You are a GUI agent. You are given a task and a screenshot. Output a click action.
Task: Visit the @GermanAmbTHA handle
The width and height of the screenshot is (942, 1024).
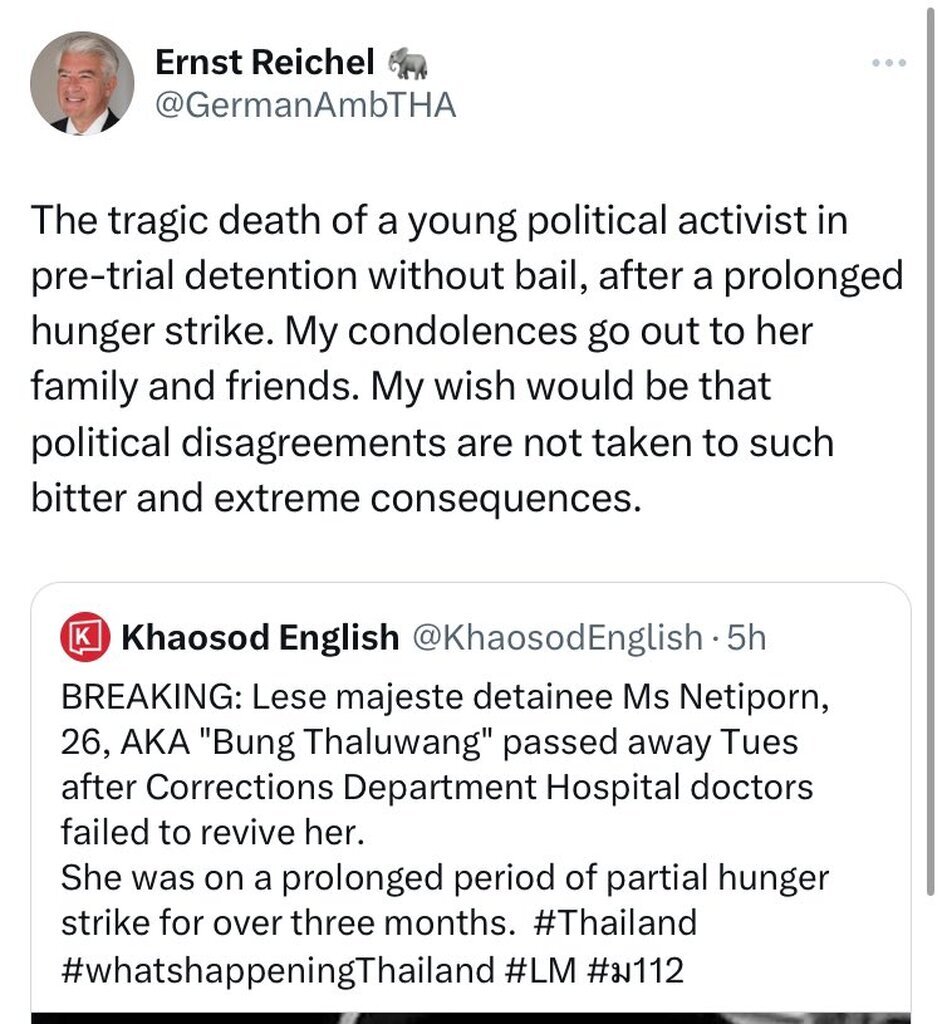click(305, 104)
